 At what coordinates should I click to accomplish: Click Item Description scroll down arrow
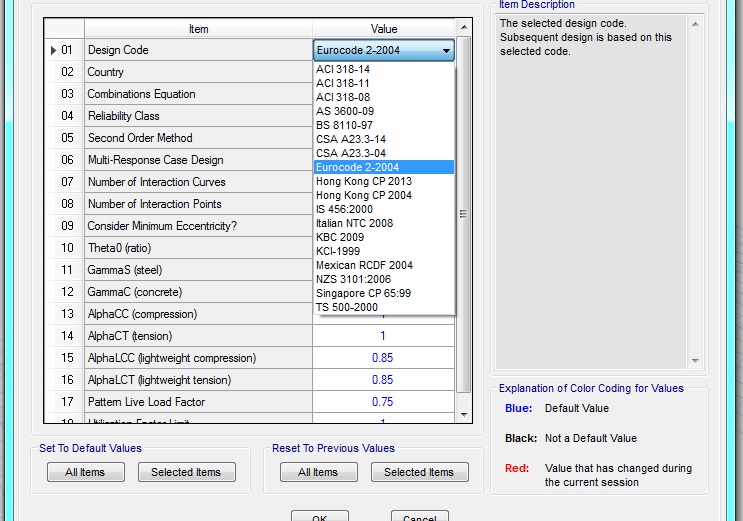click(x=695, y=361)
